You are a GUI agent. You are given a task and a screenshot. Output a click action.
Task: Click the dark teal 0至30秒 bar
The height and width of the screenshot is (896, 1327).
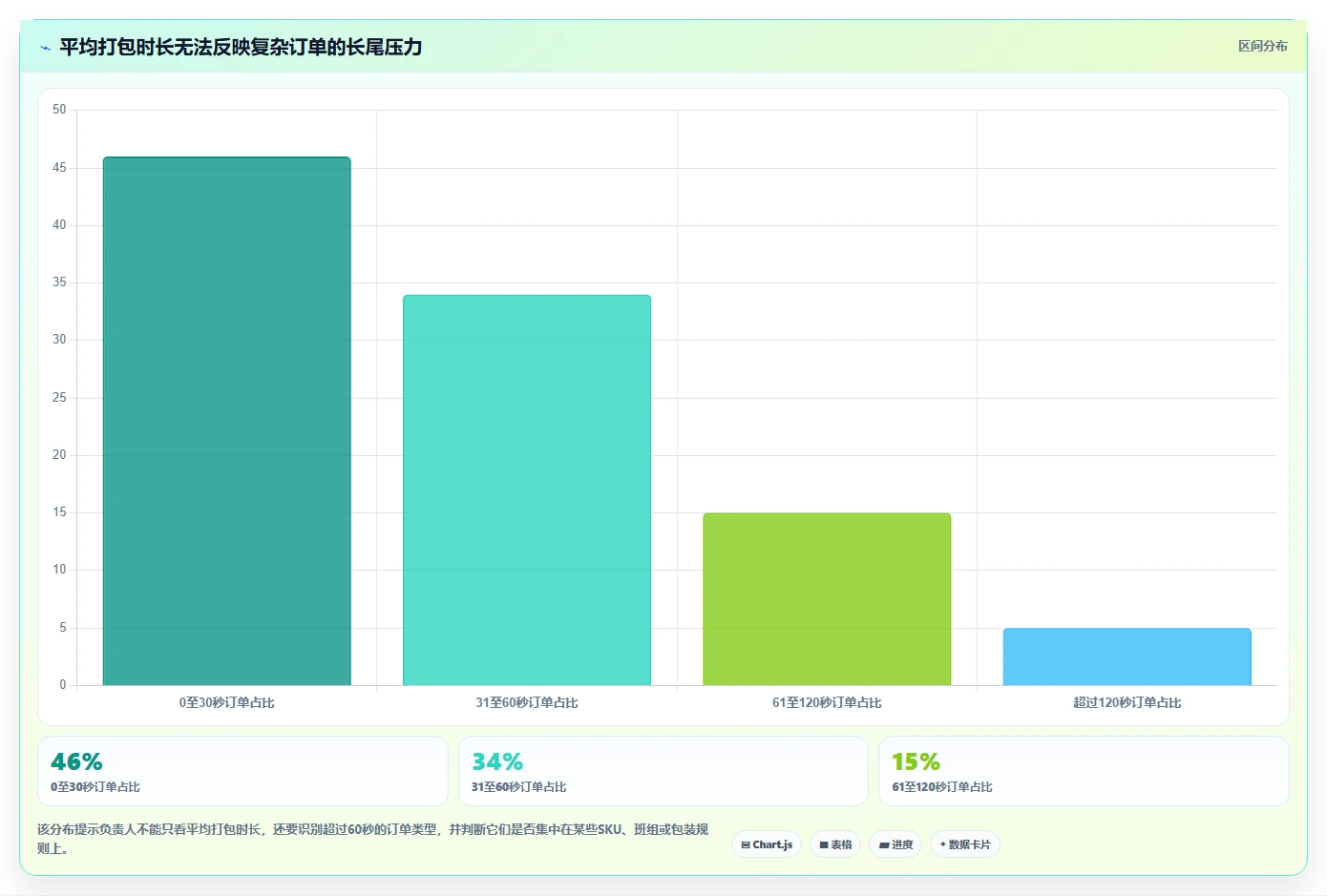click(x=227, y=421)
